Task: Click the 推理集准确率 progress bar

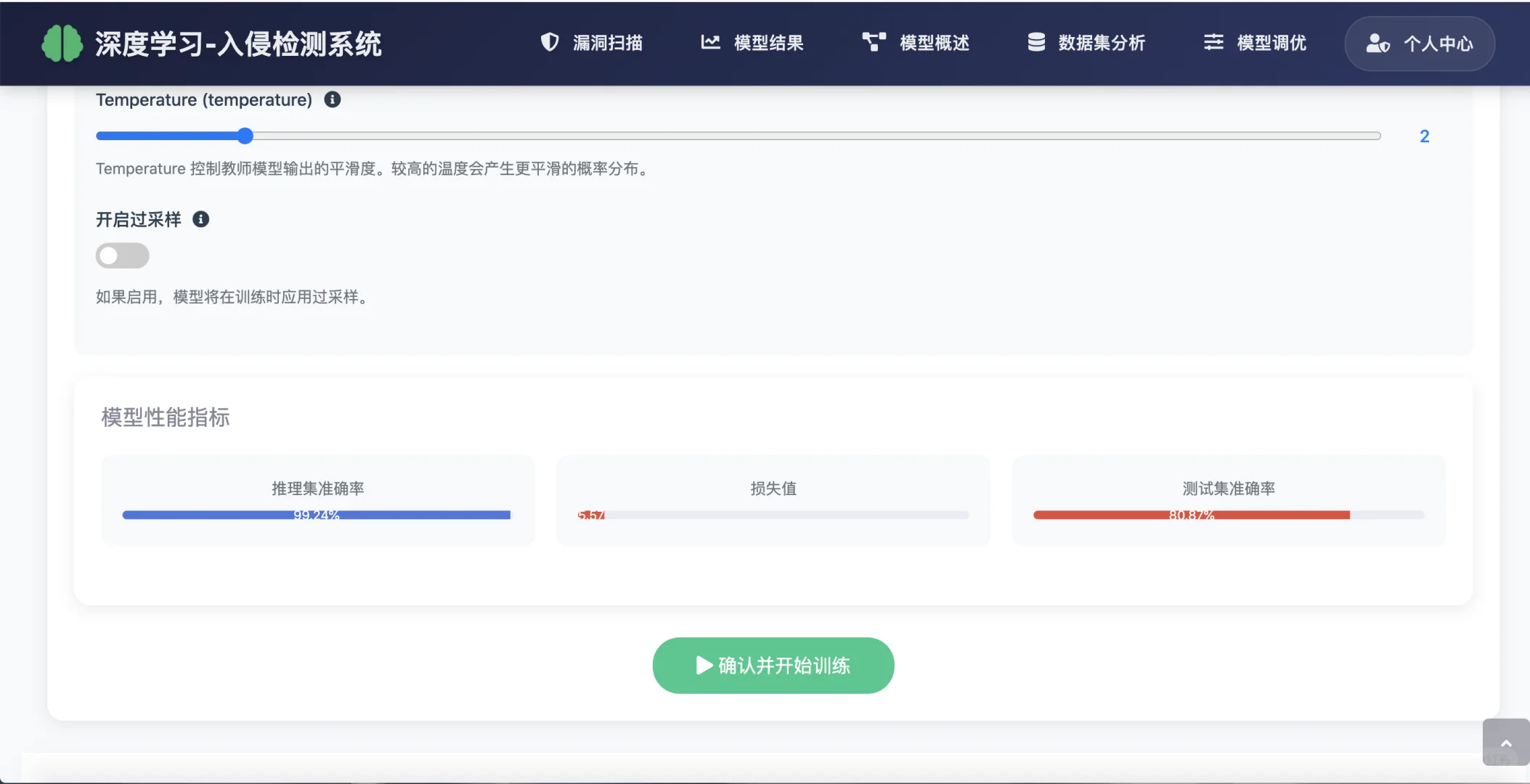Action: coord(317,515)
